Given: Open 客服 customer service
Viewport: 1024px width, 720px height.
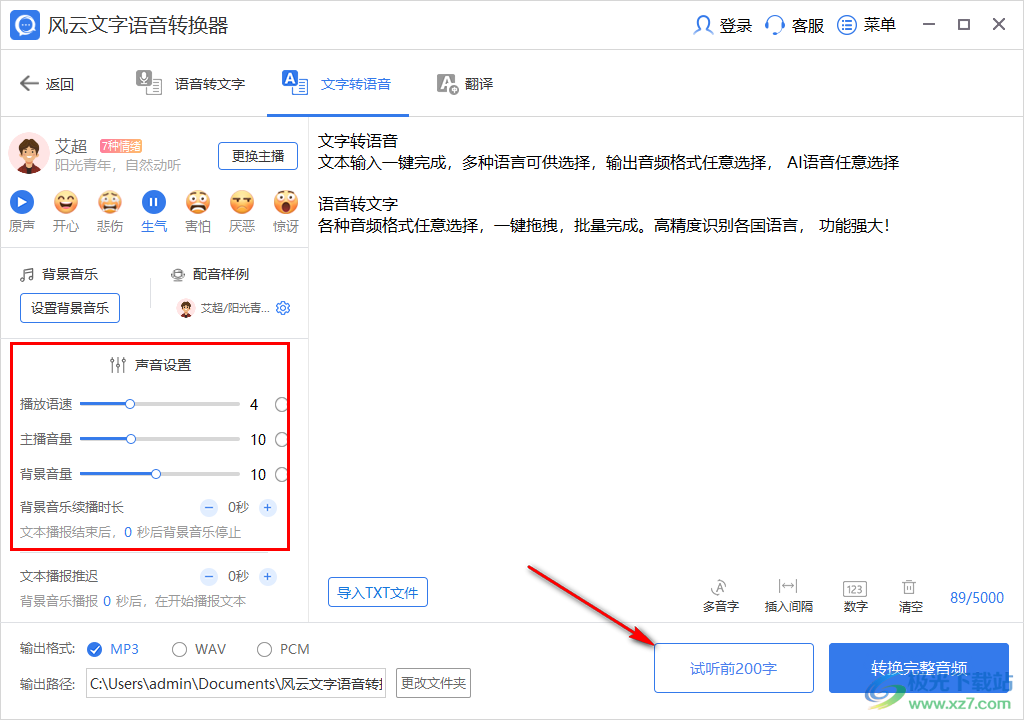Looking at the screenshot, I should point(794,25).
